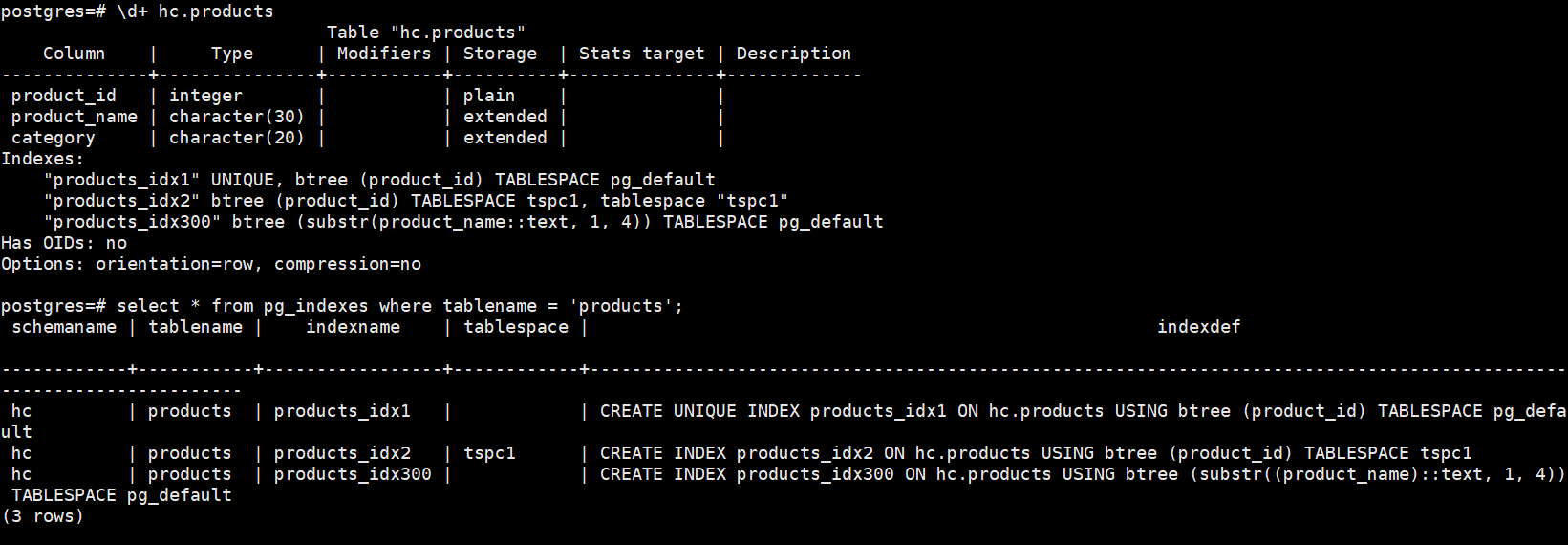Select the indexname result column header
The image size is (1568, 545).
[353, 327]
